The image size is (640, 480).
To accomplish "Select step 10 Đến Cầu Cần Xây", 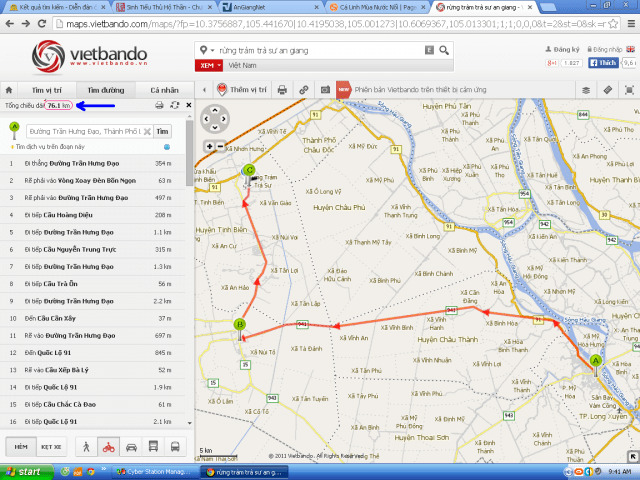I will tap(93, 318).
